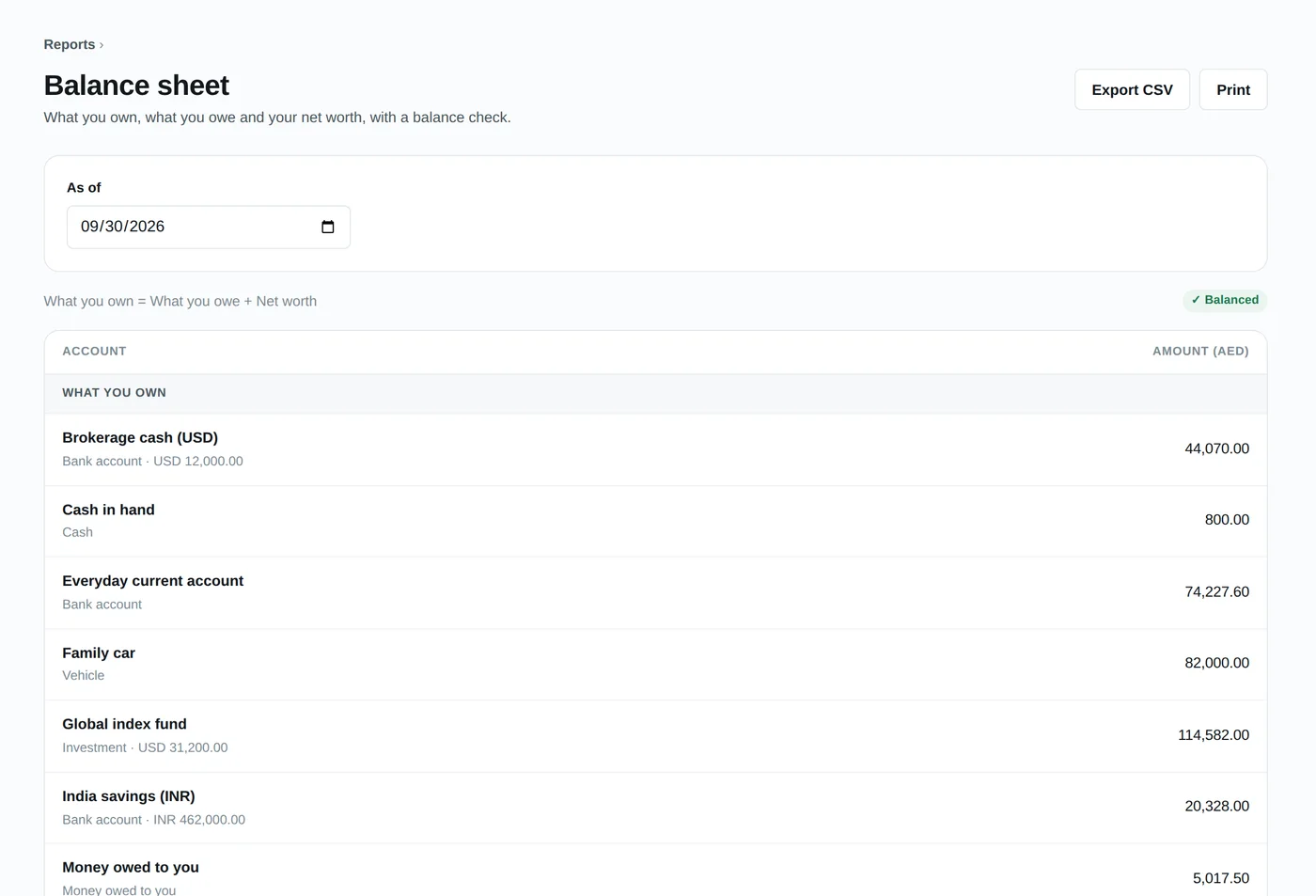Click the Balanced status badge
The height and width of the screenshot is (896, 1316).
click(1225, 300)
